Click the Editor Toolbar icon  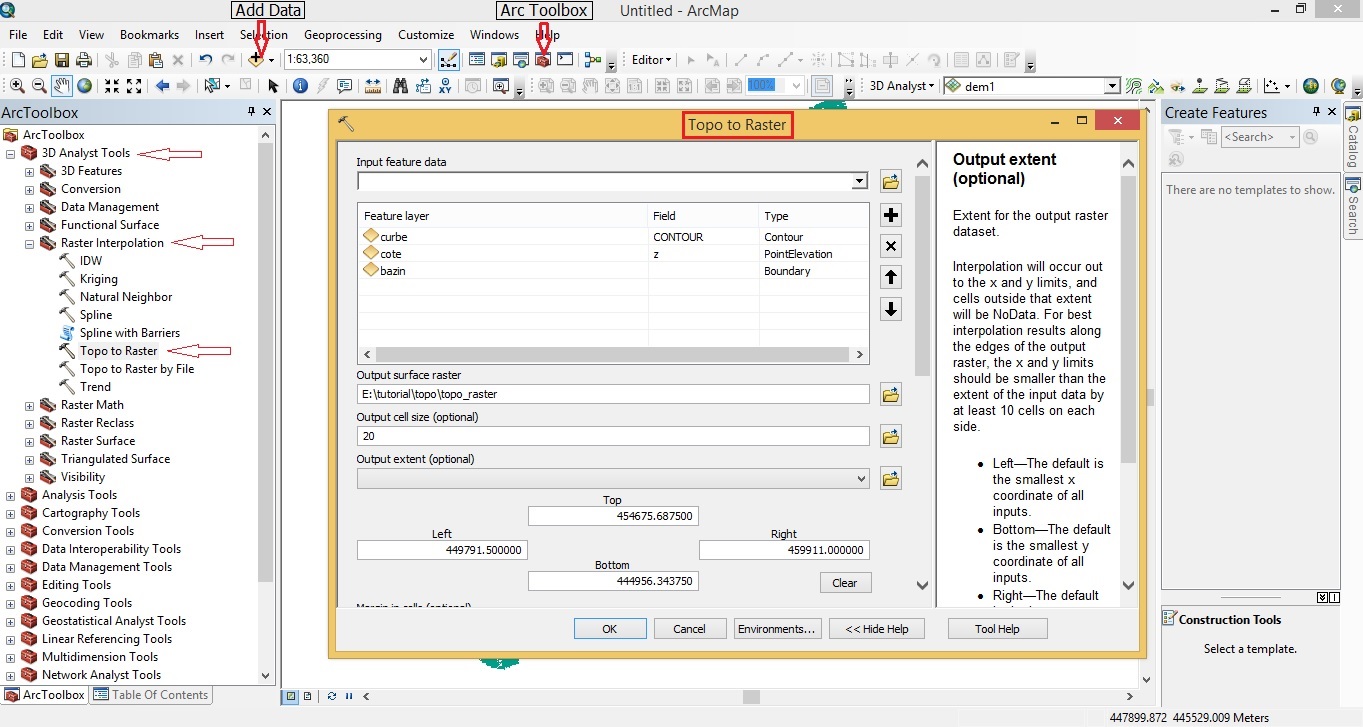[x=448, y=60]
